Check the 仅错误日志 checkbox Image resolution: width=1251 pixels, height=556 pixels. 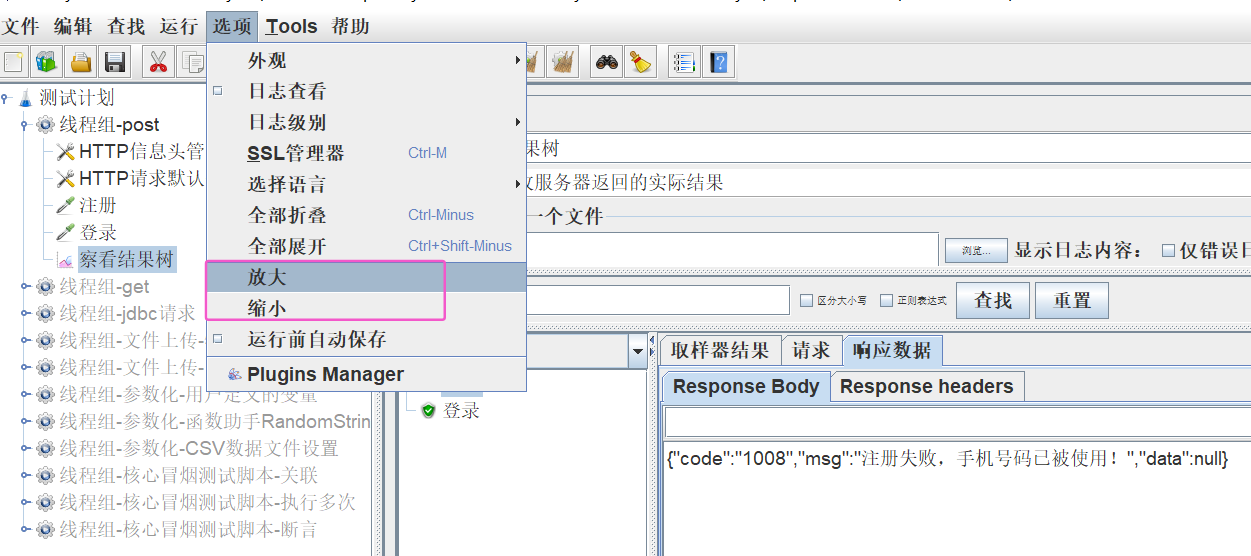point(1168,251)
